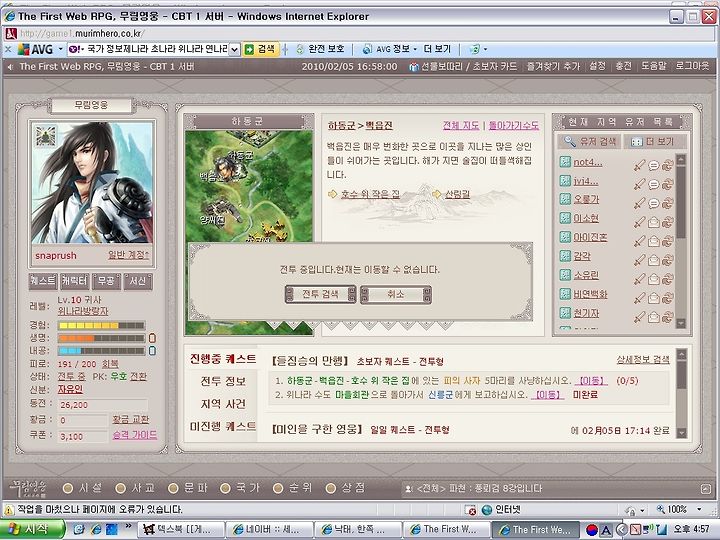Click the swirl icon beside 아이진혼
The height and width of the screenshot is (540, 720).
[x=668, y=241]
